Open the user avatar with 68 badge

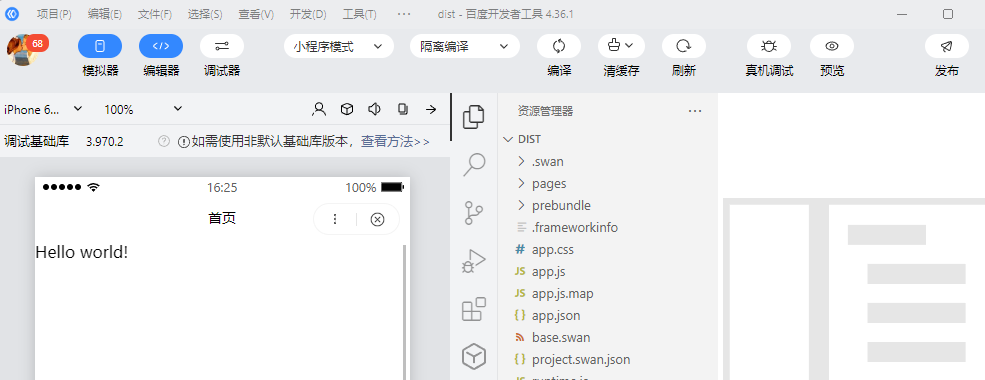pos(24,50)
